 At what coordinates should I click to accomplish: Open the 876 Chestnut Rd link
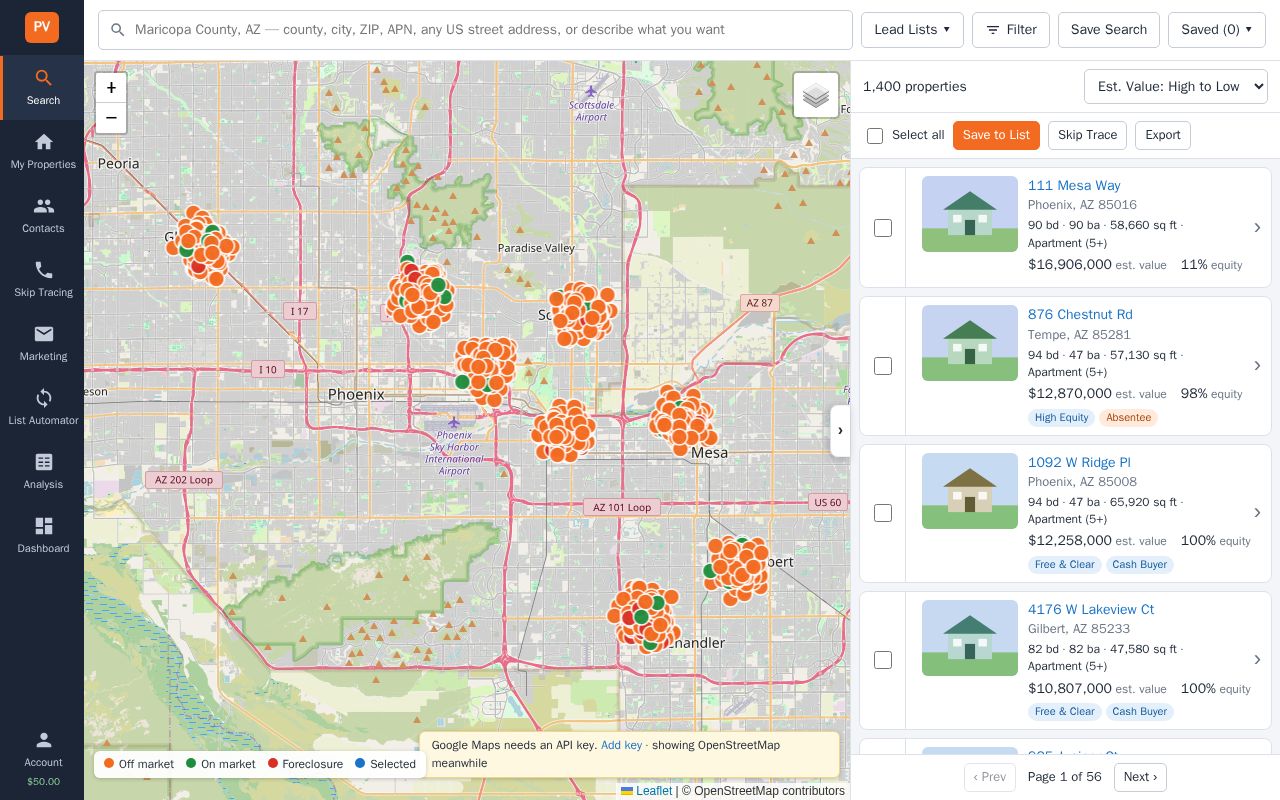click(1080, 314)
